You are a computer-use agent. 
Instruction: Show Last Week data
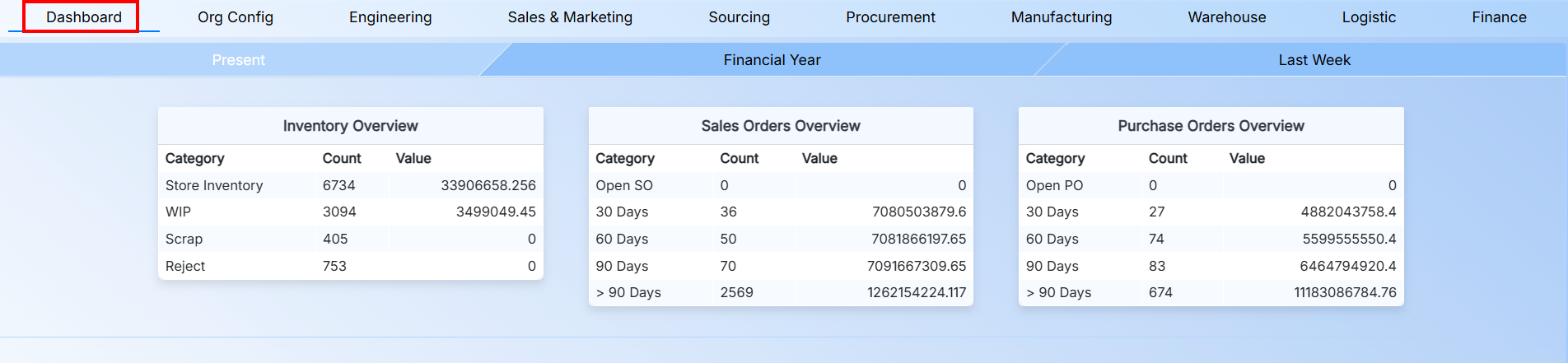[x=1314, y=60]
